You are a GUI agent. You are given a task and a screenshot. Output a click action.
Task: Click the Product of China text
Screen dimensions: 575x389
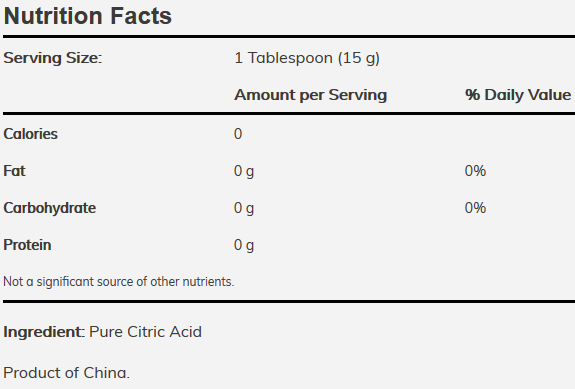[66, 373]
